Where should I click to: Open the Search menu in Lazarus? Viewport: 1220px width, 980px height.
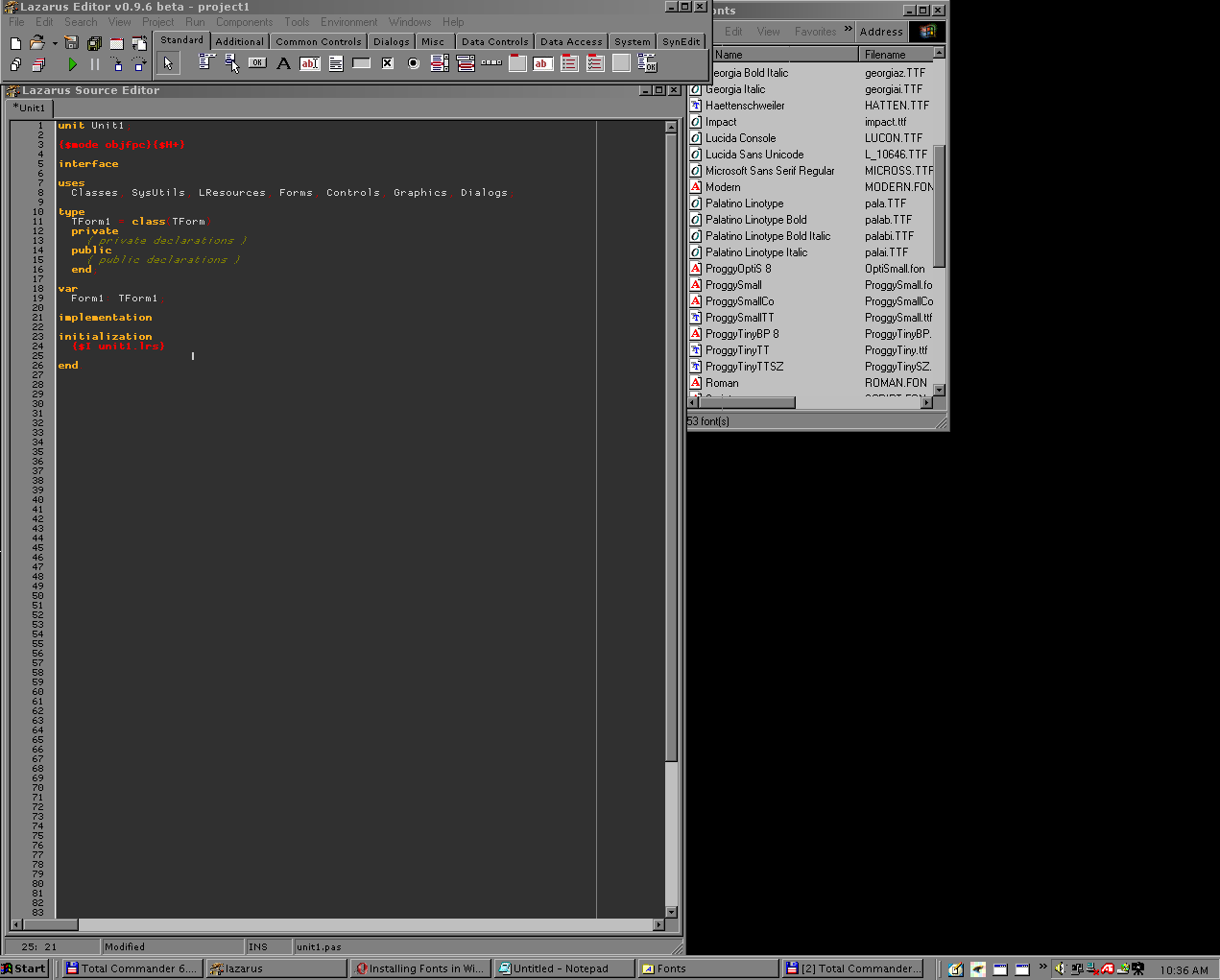coord(81,22)
